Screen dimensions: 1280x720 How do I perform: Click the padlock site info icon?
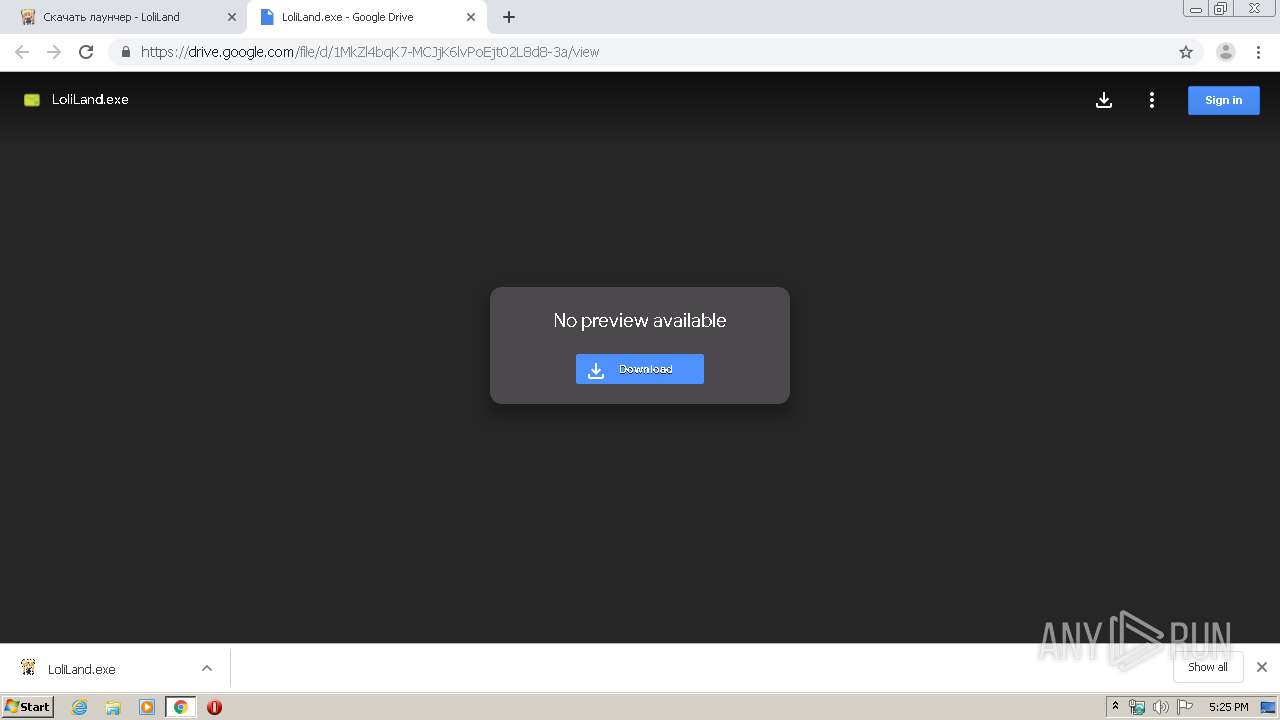125,52
